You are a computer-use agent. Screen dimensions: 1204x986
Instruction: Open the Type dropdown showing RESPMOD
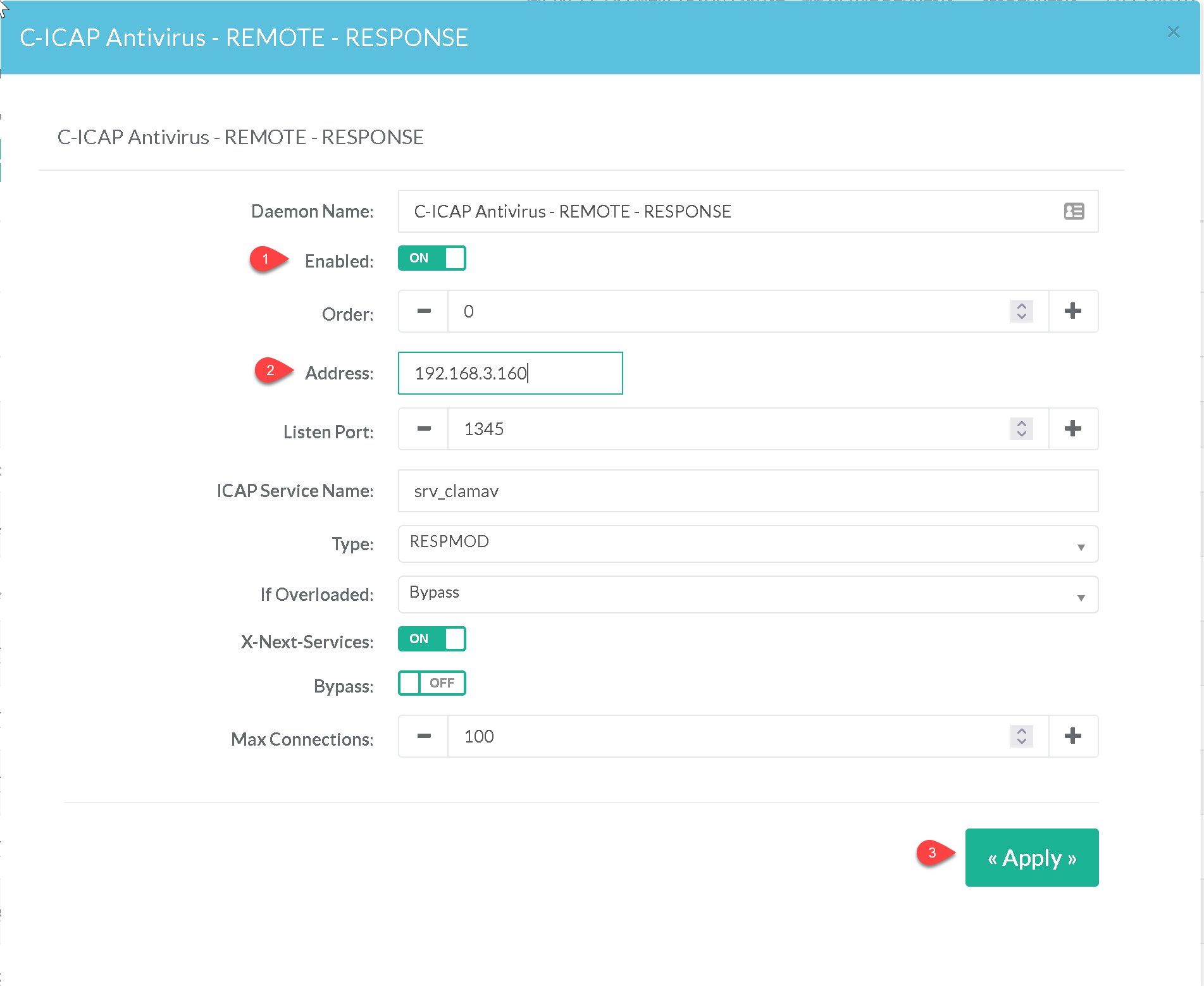pos(747,544)
